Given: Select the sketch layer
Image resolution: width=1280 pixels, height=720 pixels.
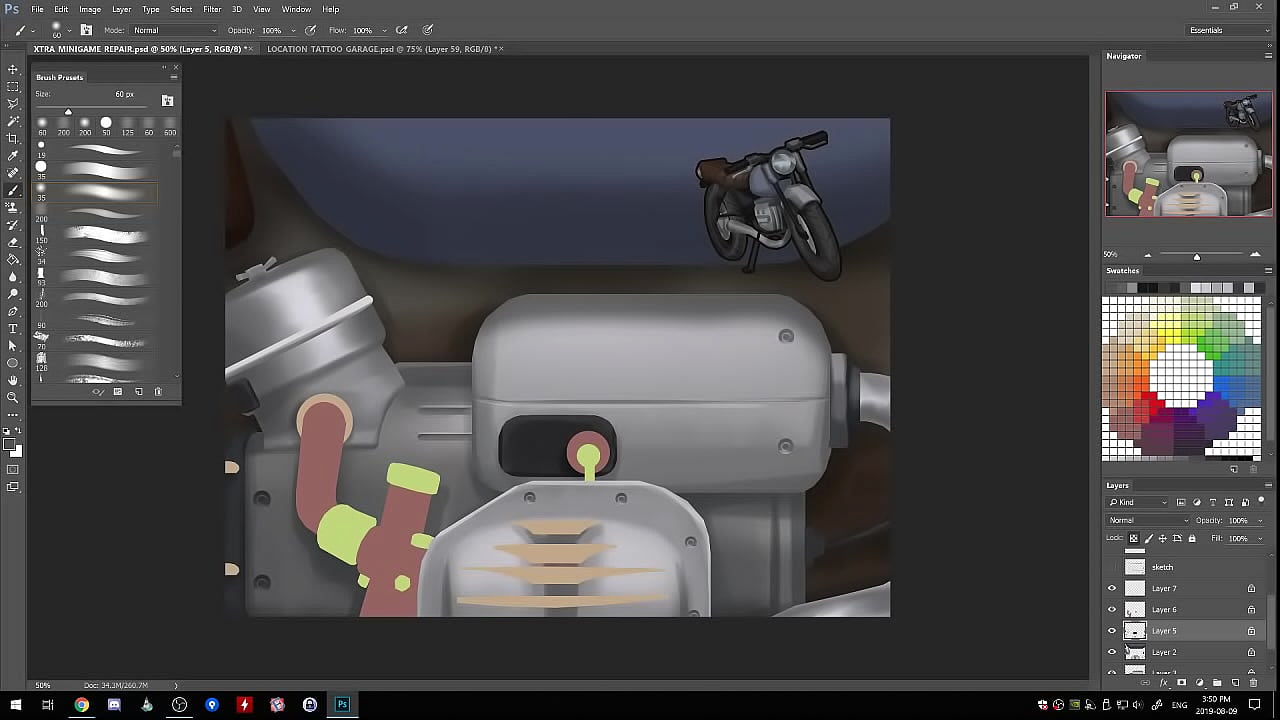Looking at the screenshot, I should tap(1162, 567).
